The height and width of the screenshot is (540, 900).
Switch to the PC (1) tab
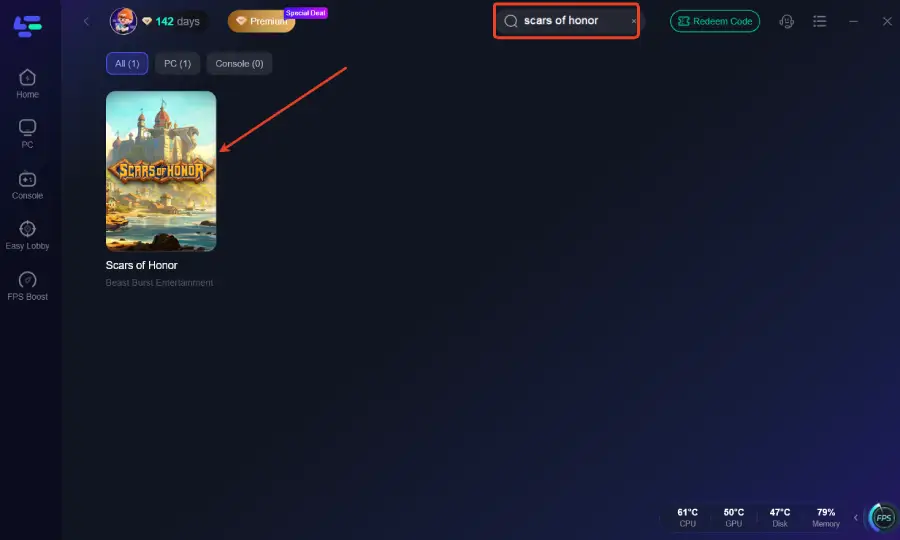[178, 63]
